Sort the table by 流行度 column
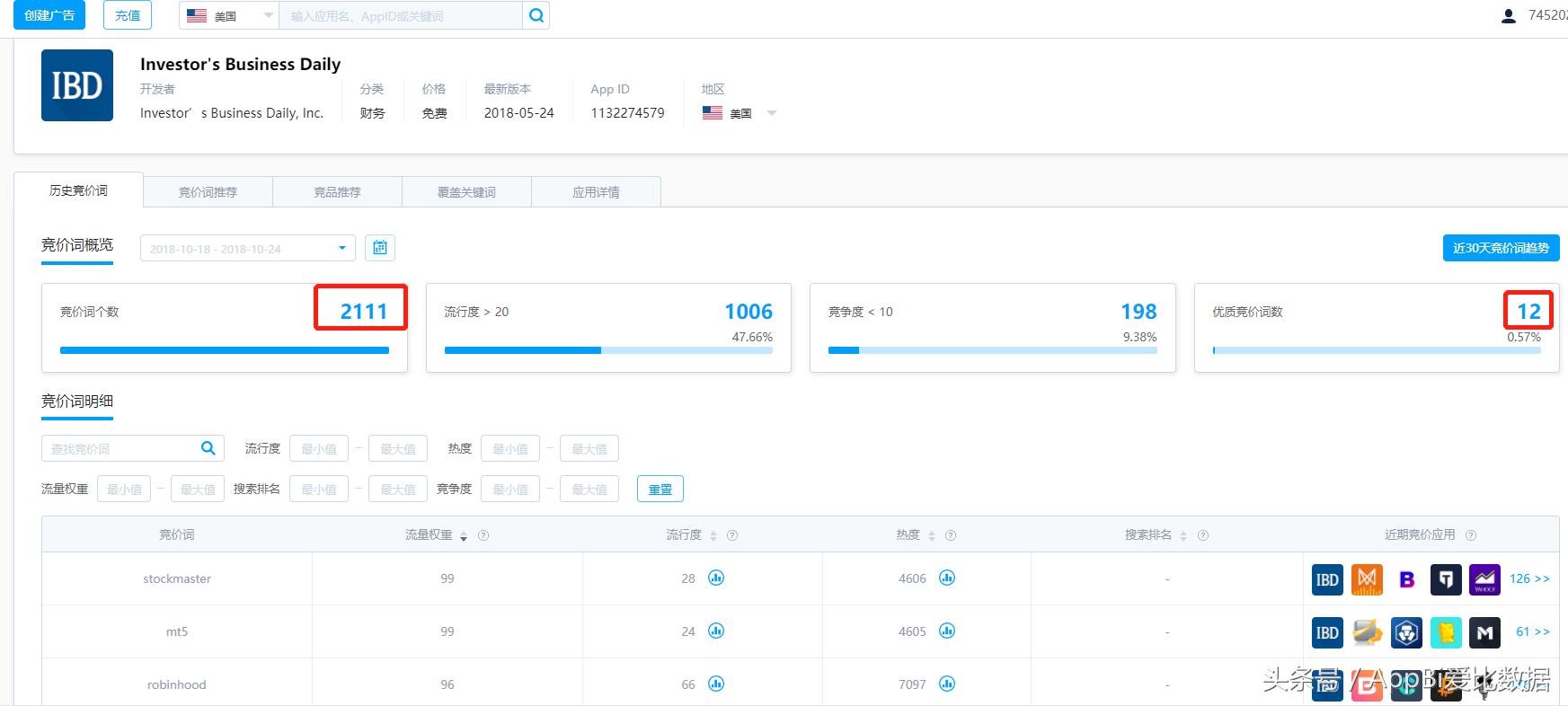The image size is (1568, 706). point(713,535)
